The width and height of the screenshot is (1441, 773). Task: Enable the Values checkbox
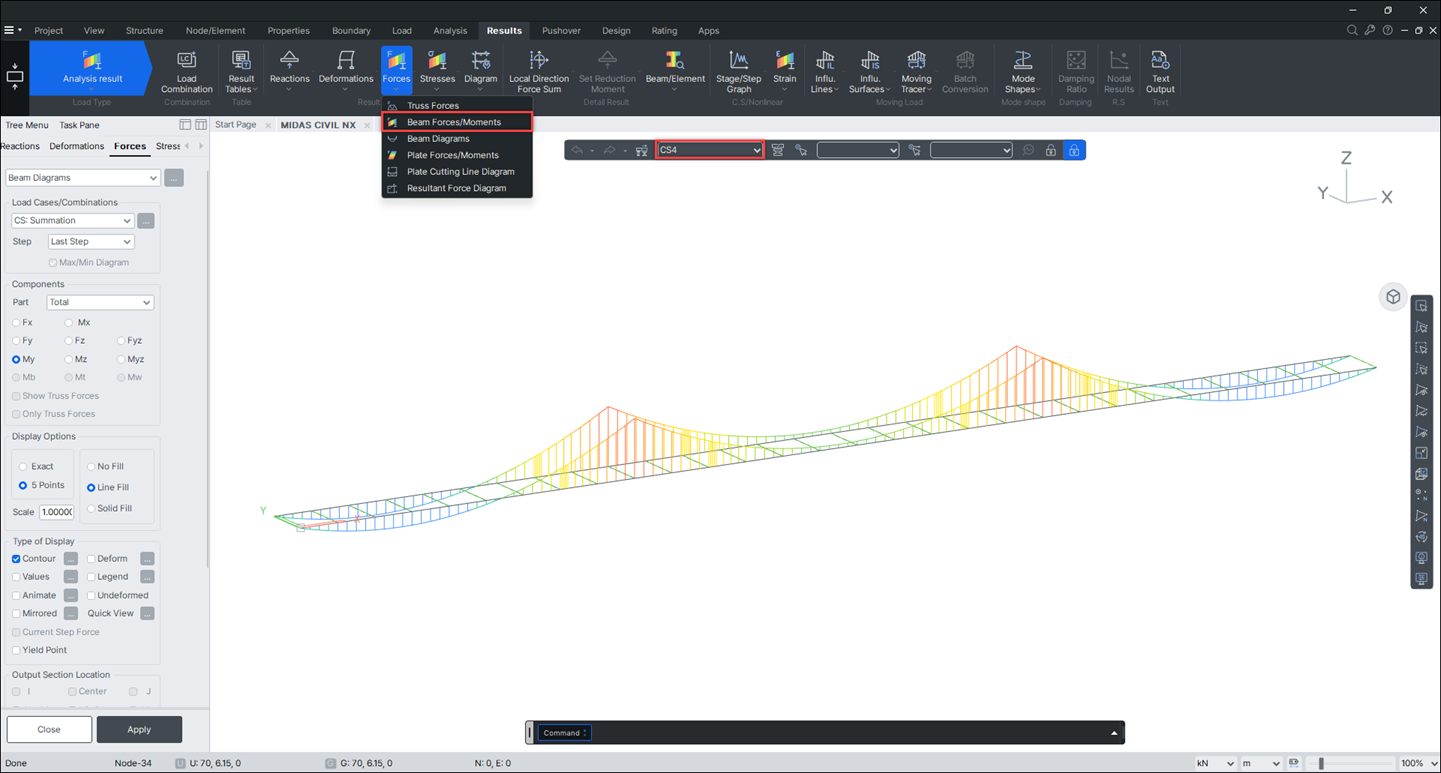pos(16,577)
